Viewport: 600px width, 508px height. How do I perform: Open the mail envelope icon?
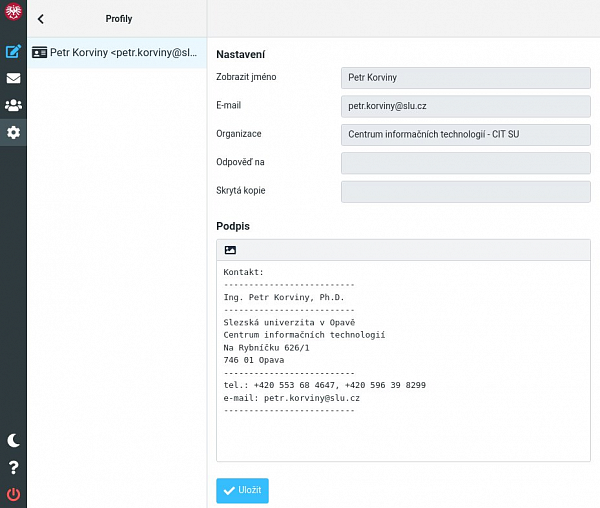coord(13,78)
